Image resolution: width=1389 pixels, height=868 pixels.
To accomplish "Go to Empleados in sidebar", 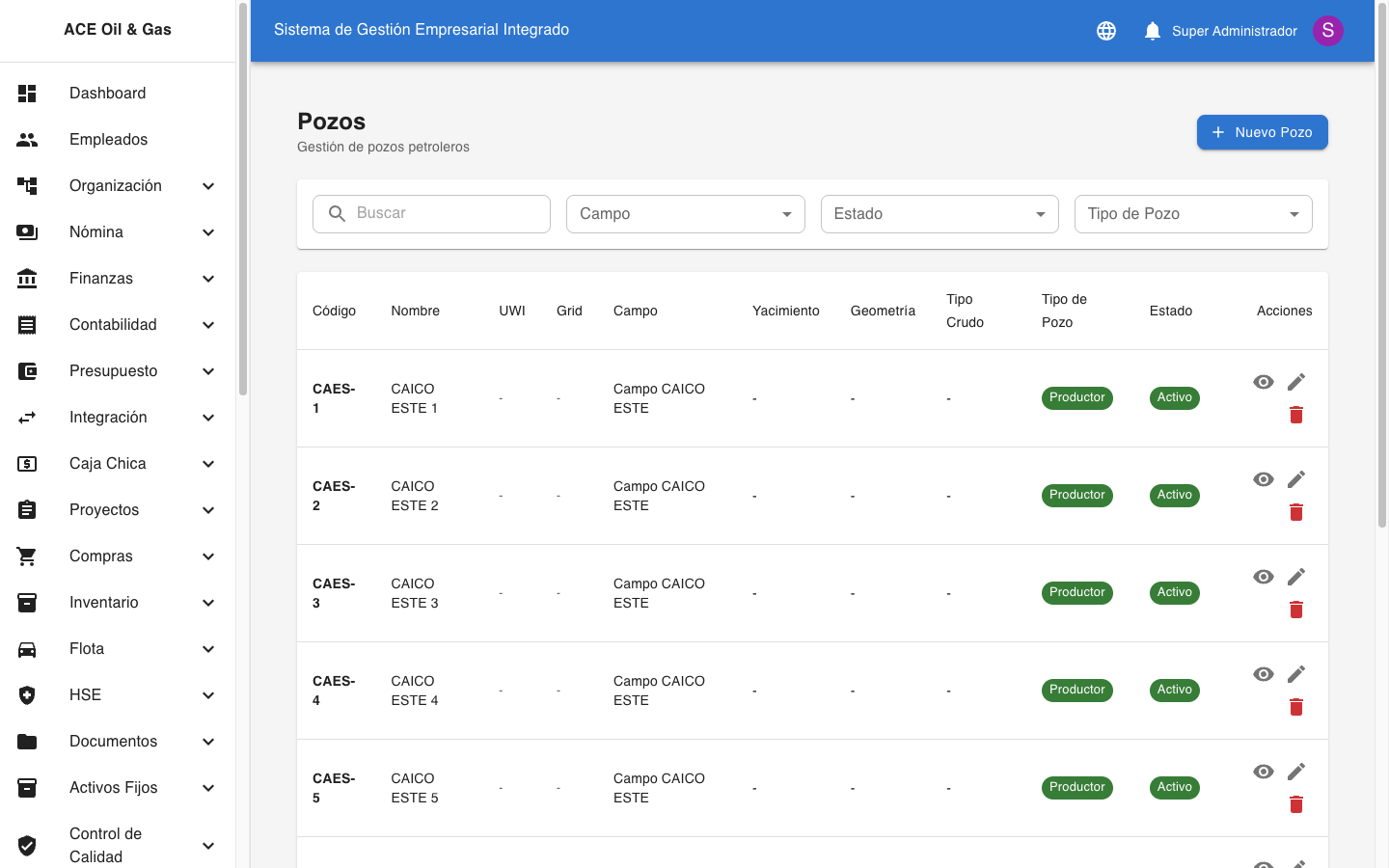I will point(108,140).
